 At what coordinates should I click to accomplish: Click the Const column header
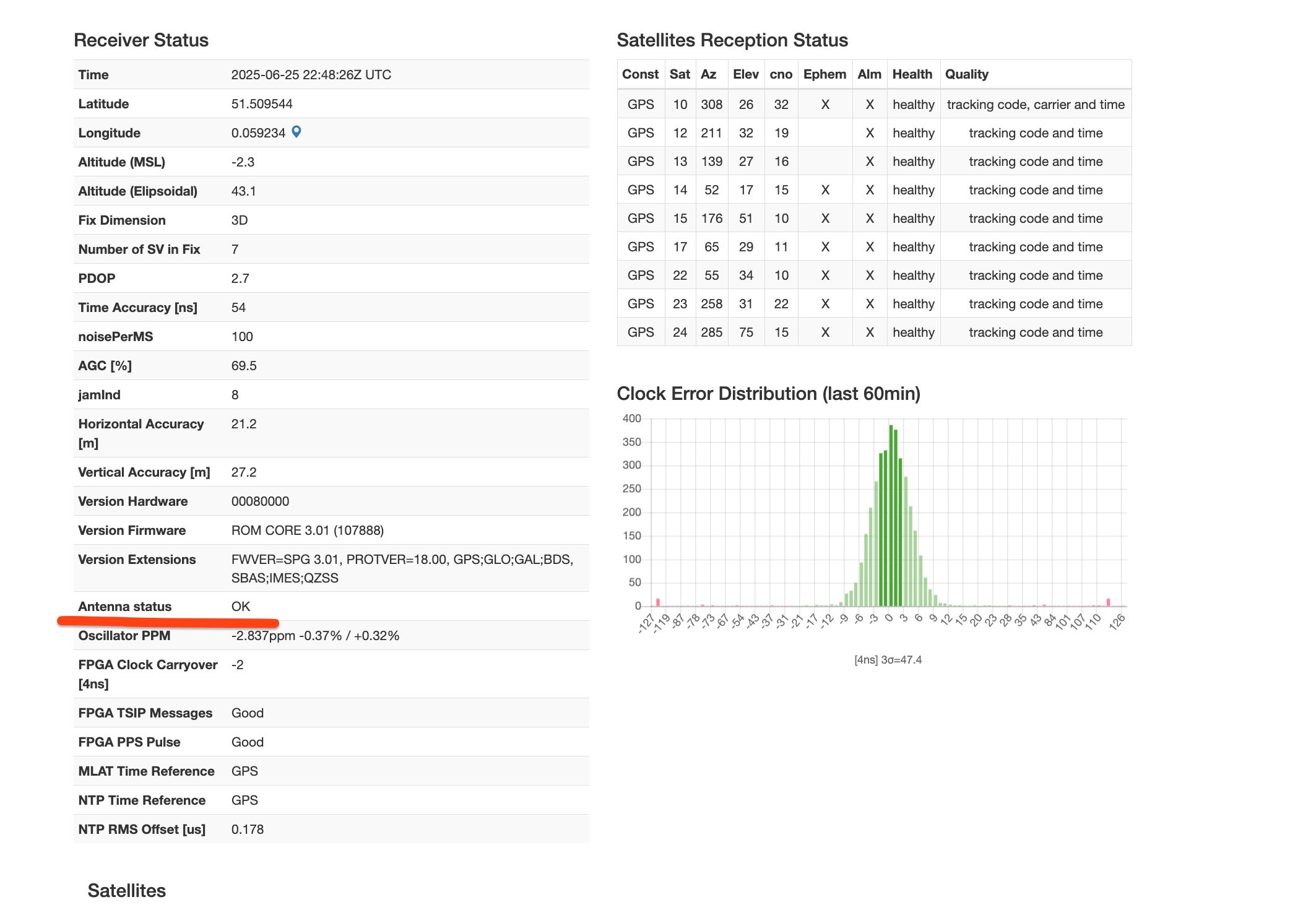(x=640, y=74)
